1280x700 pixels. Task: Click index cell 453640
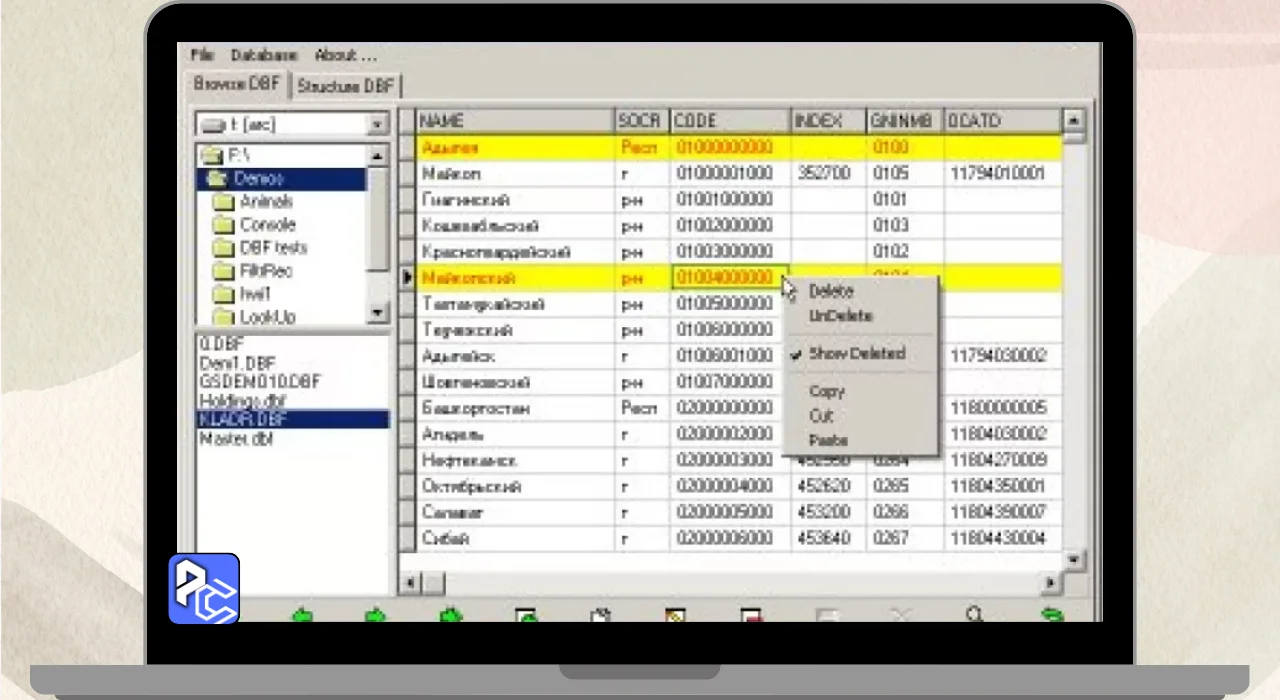point(828,538)
